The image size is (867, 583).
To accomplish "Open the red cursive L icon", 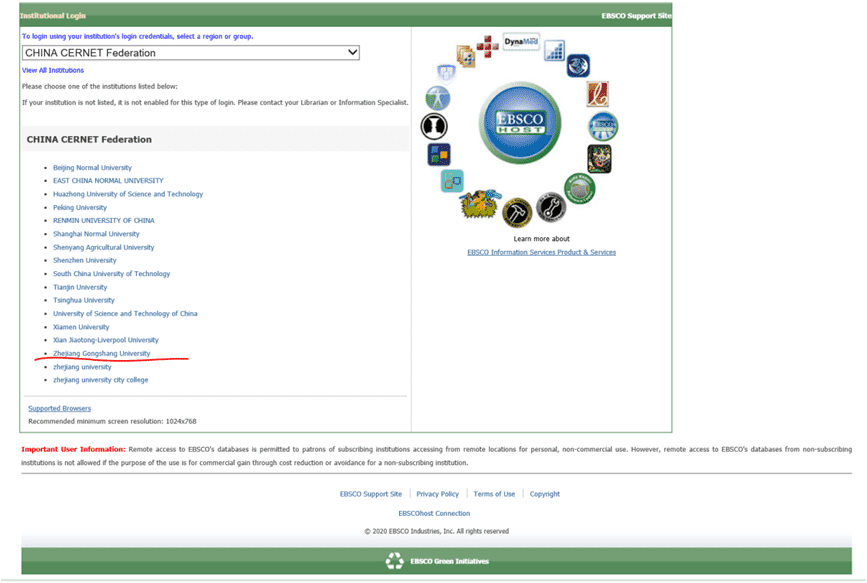I will (x=597, y=94).
